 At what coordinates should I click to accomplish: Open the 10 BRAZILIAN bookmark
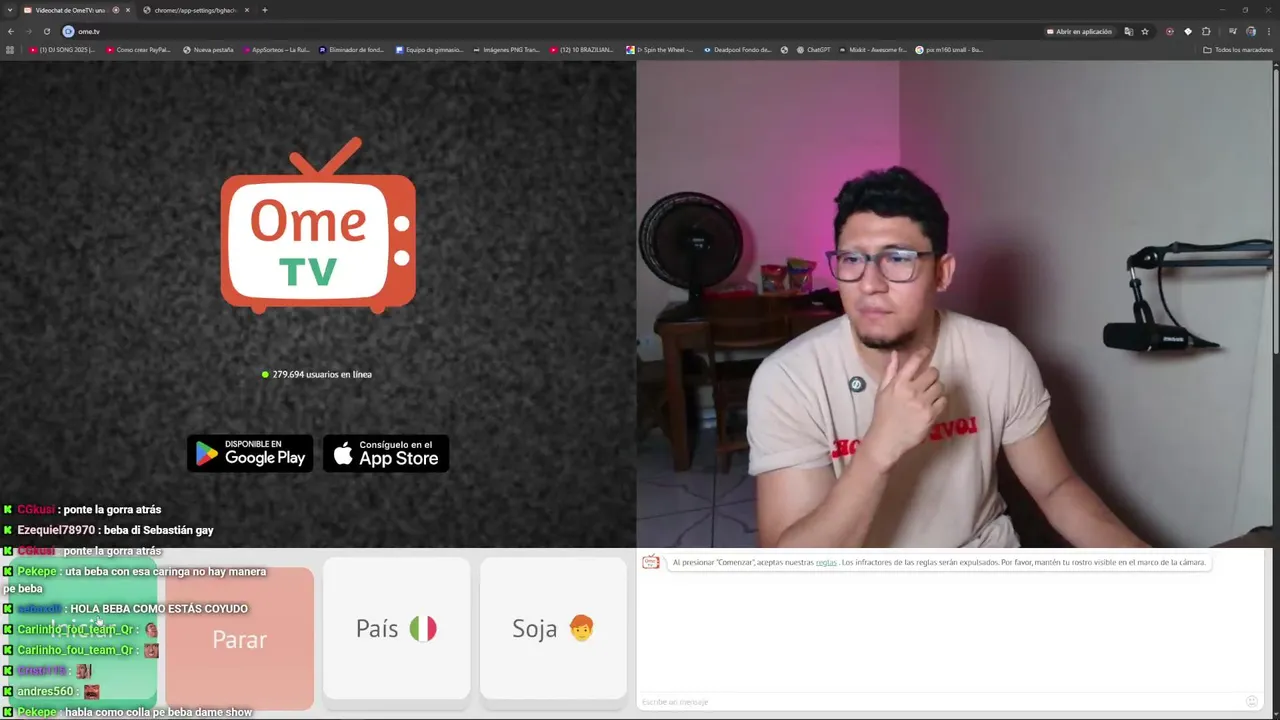tap(582, 49)
